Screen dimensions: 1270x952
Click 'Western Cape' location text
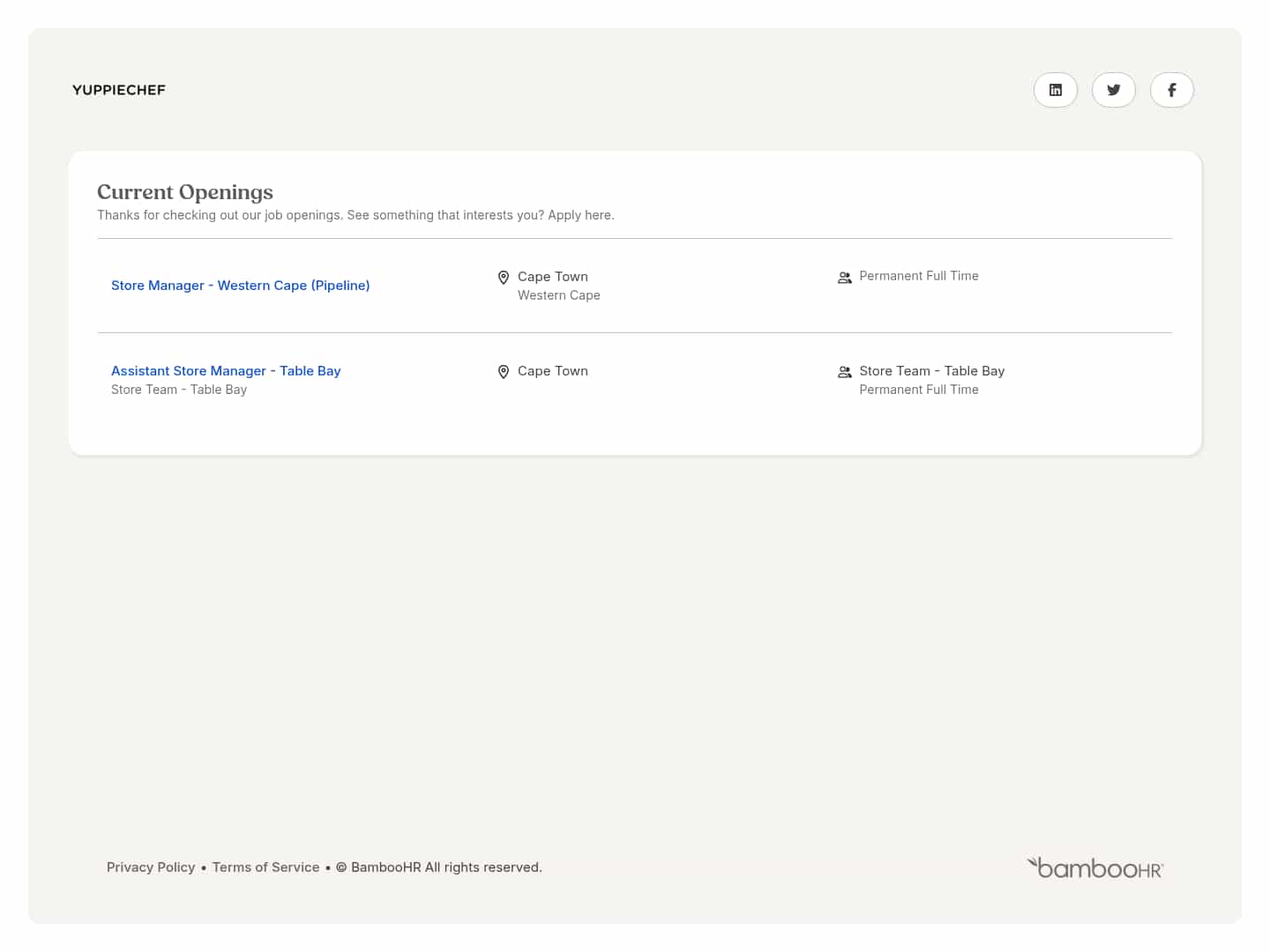point(559,295)
